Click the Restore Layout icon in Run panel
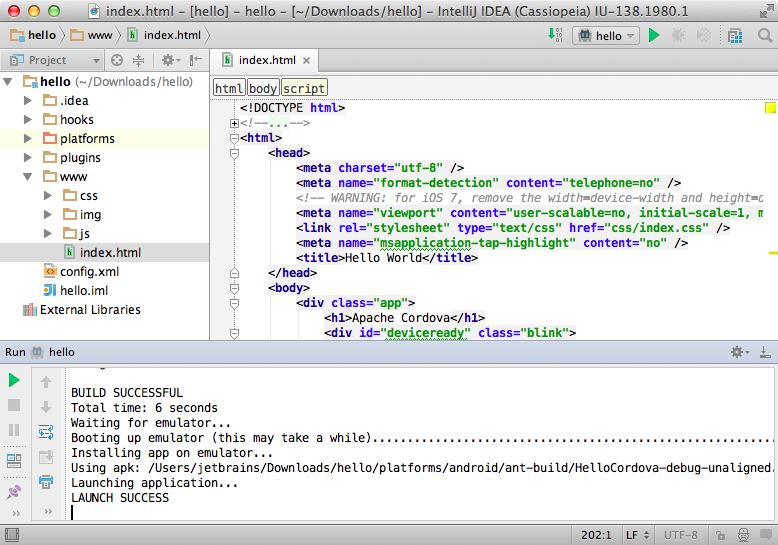The image size is (778, 545). tap(14, 461)
